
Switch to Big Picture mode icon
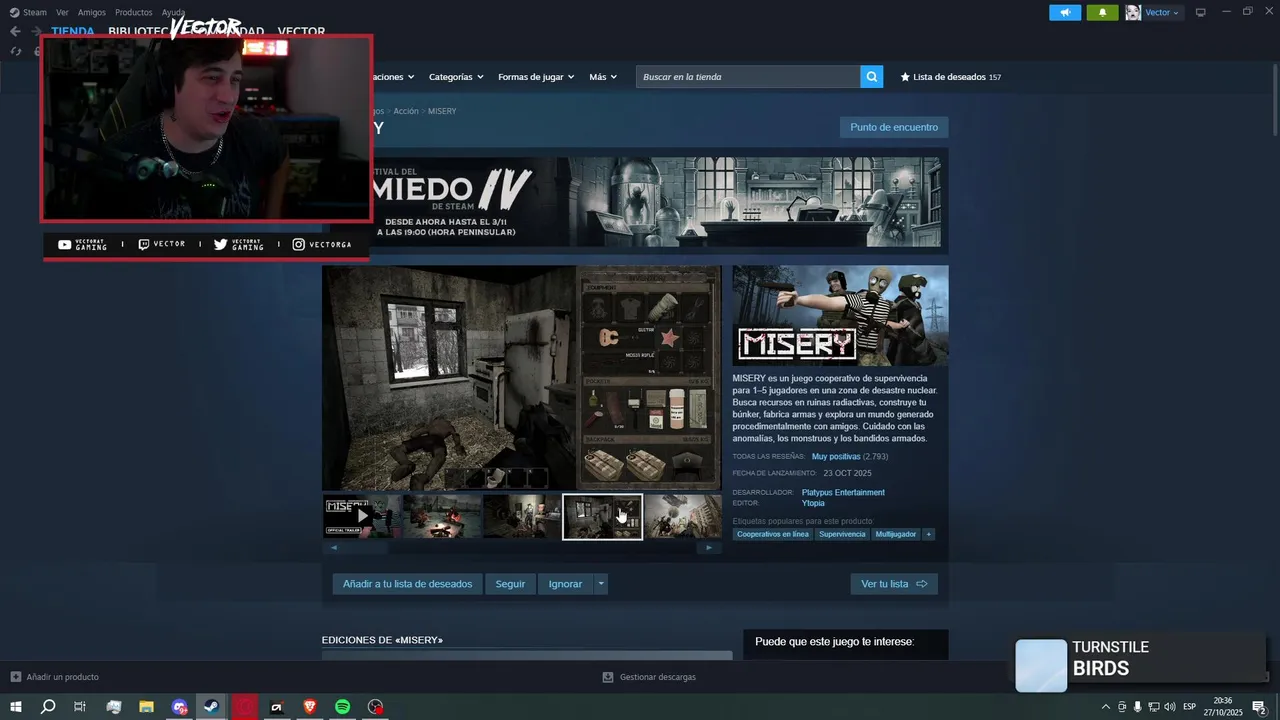click(x=1201, y=12)
